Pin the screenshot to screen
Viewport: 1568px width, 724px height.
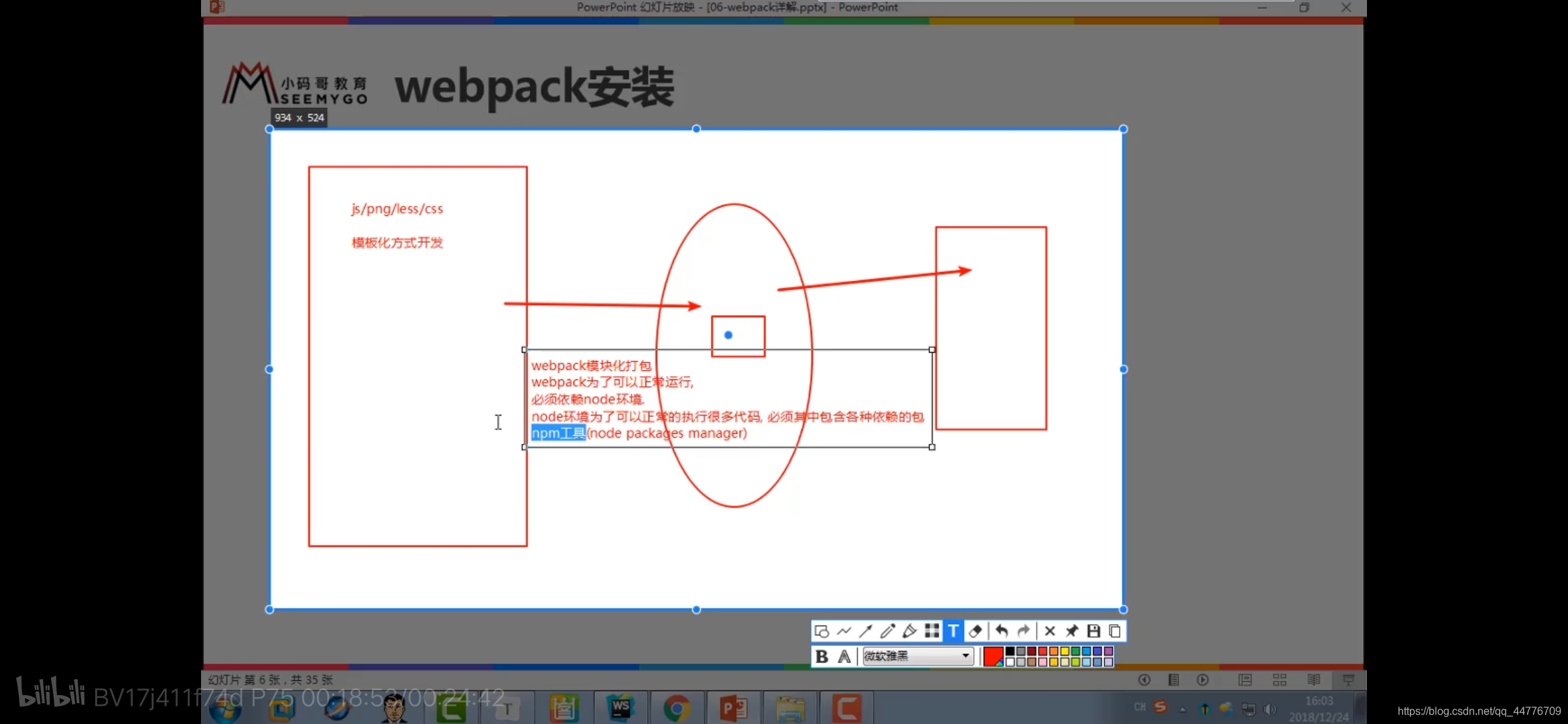point(1071,631)
